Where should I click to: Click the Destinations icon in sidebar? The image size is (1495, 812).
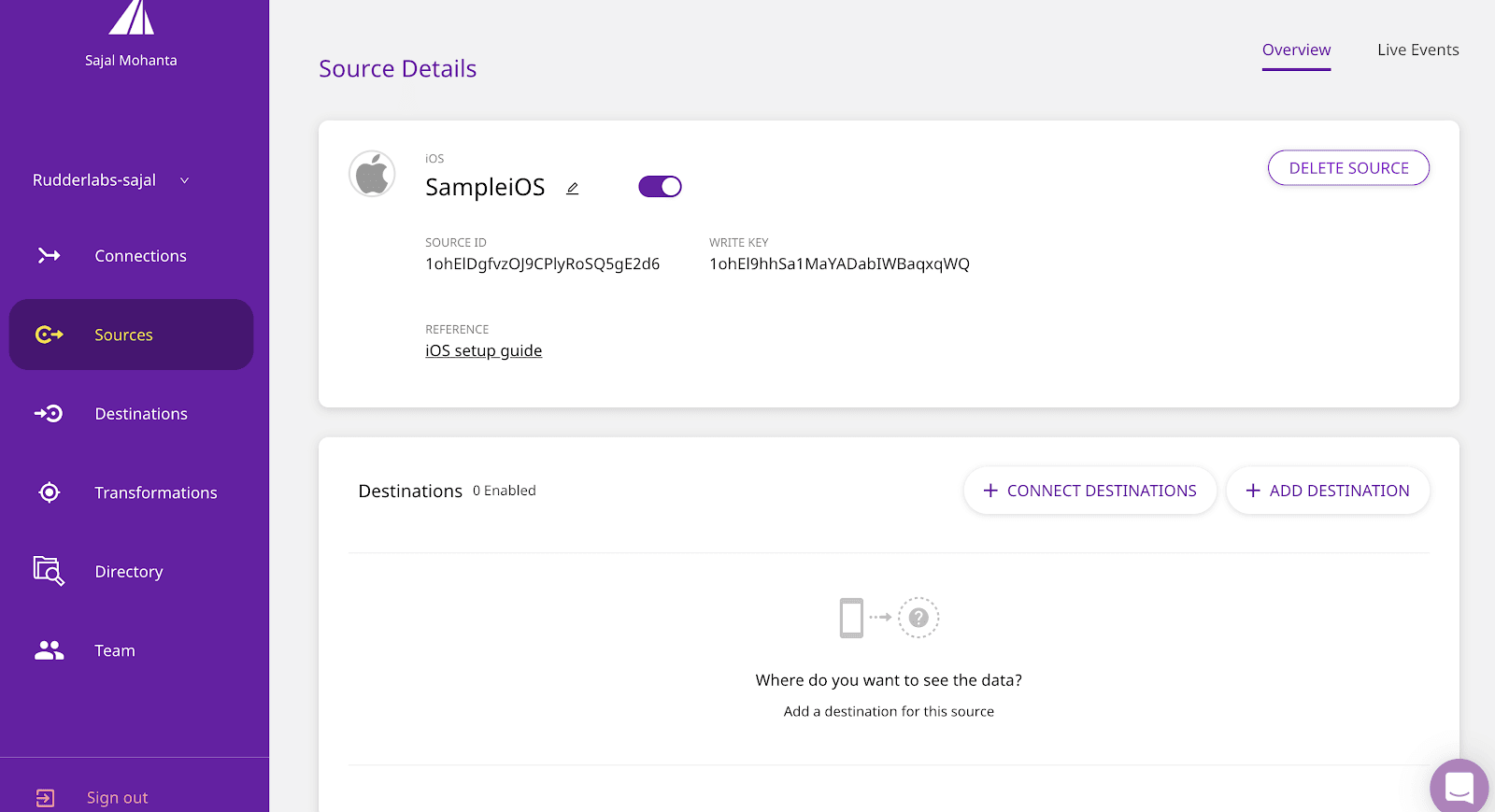click(49, 413)
